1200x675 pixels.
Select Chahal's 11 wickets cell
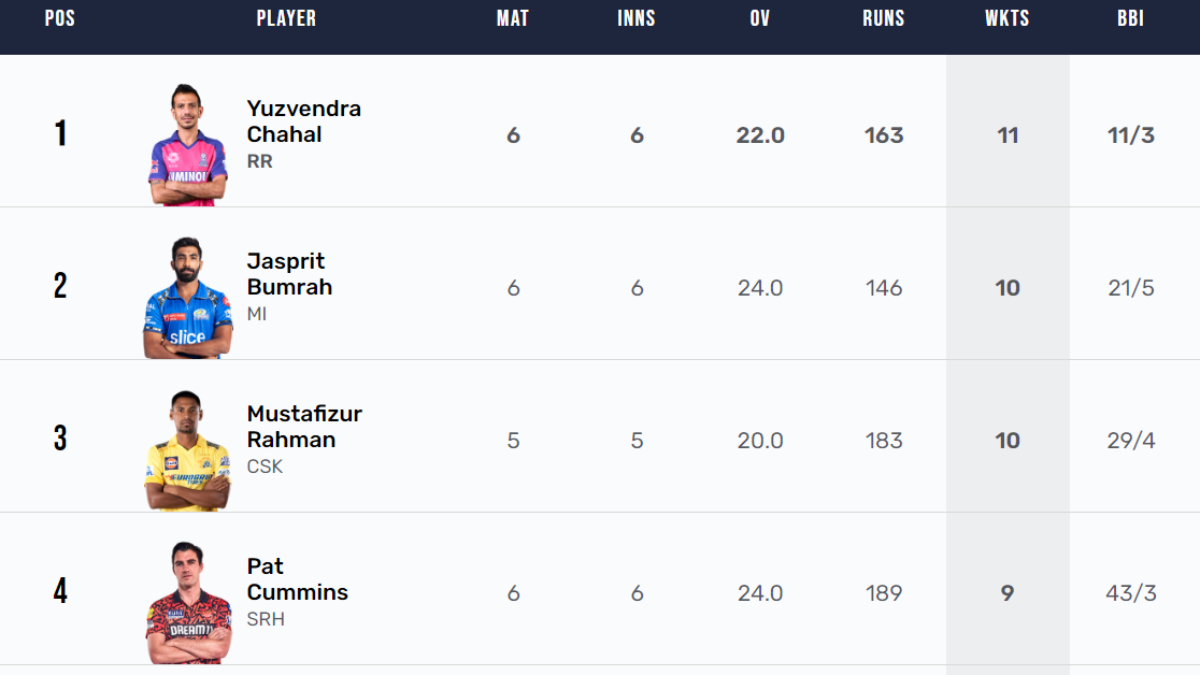pyautogui.click(x=1007, y=135)
